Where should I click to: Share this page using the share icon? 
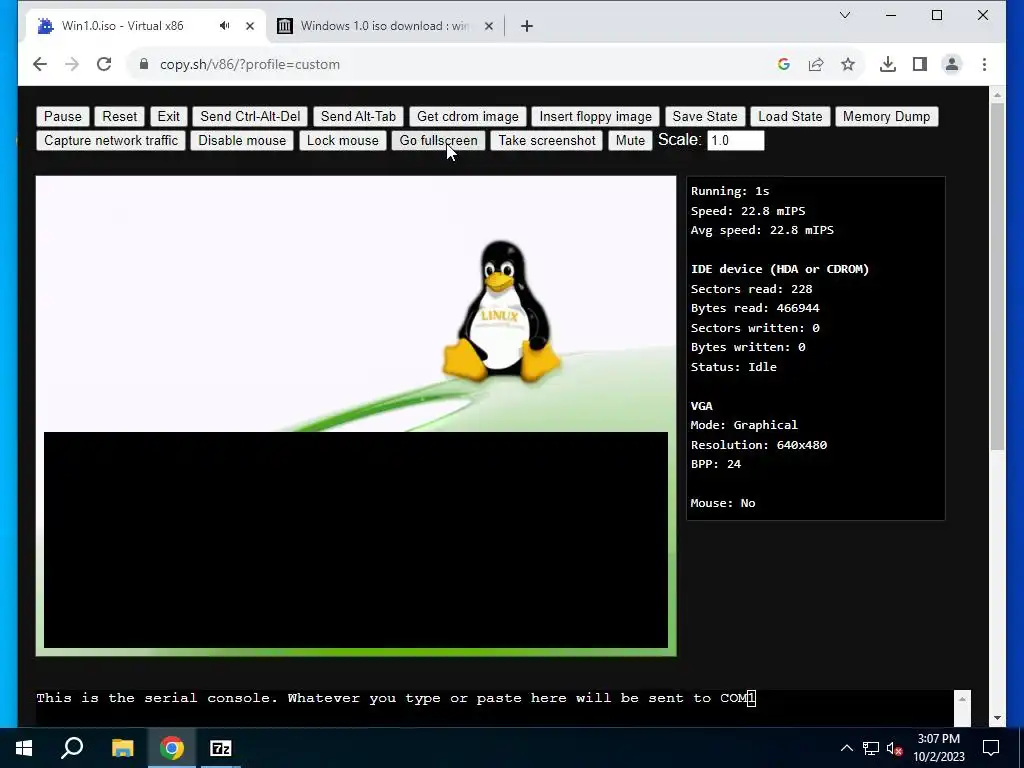816,64
